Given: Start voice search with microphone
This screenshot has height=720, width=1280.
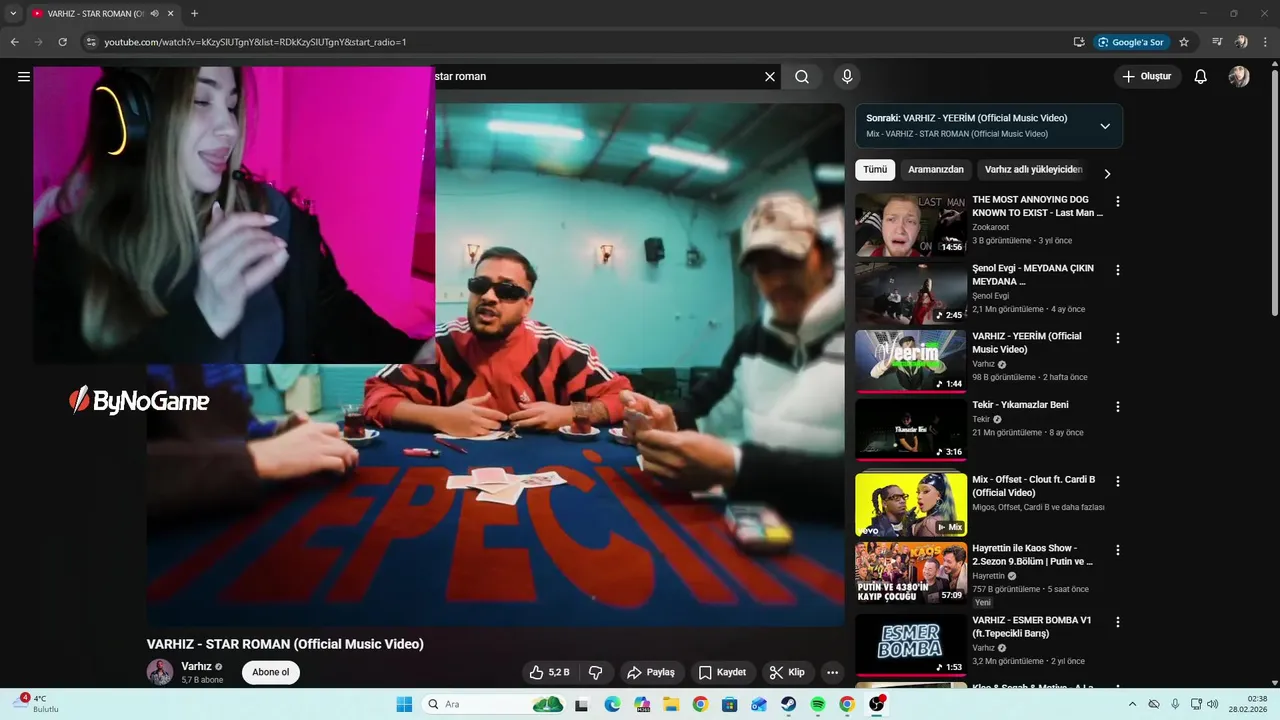Looking at the screenshot, I should tap(847, 76).
